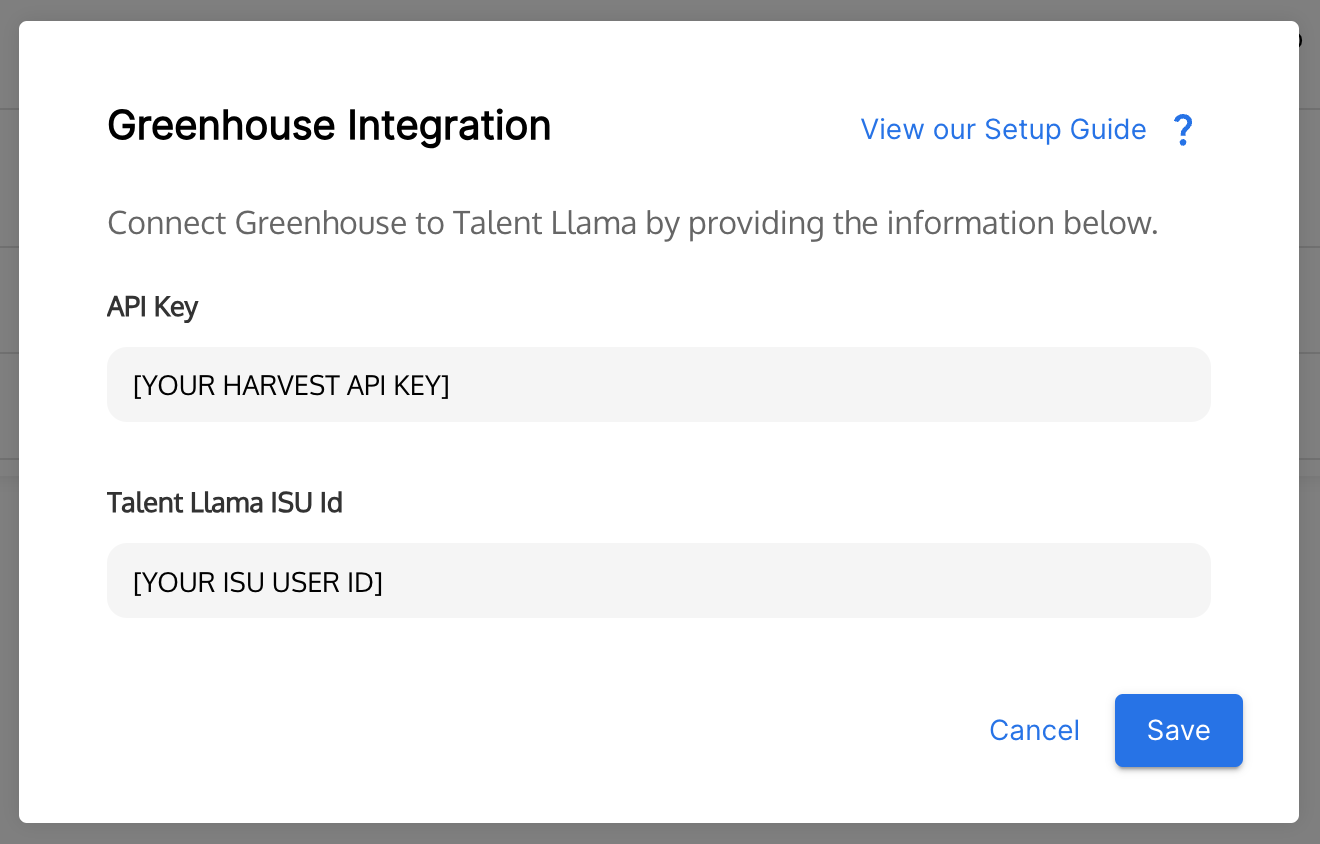Focus the Talent Llama ISU Id field
The width and height of the screenshot is (1320, 844).
point(659,581)
